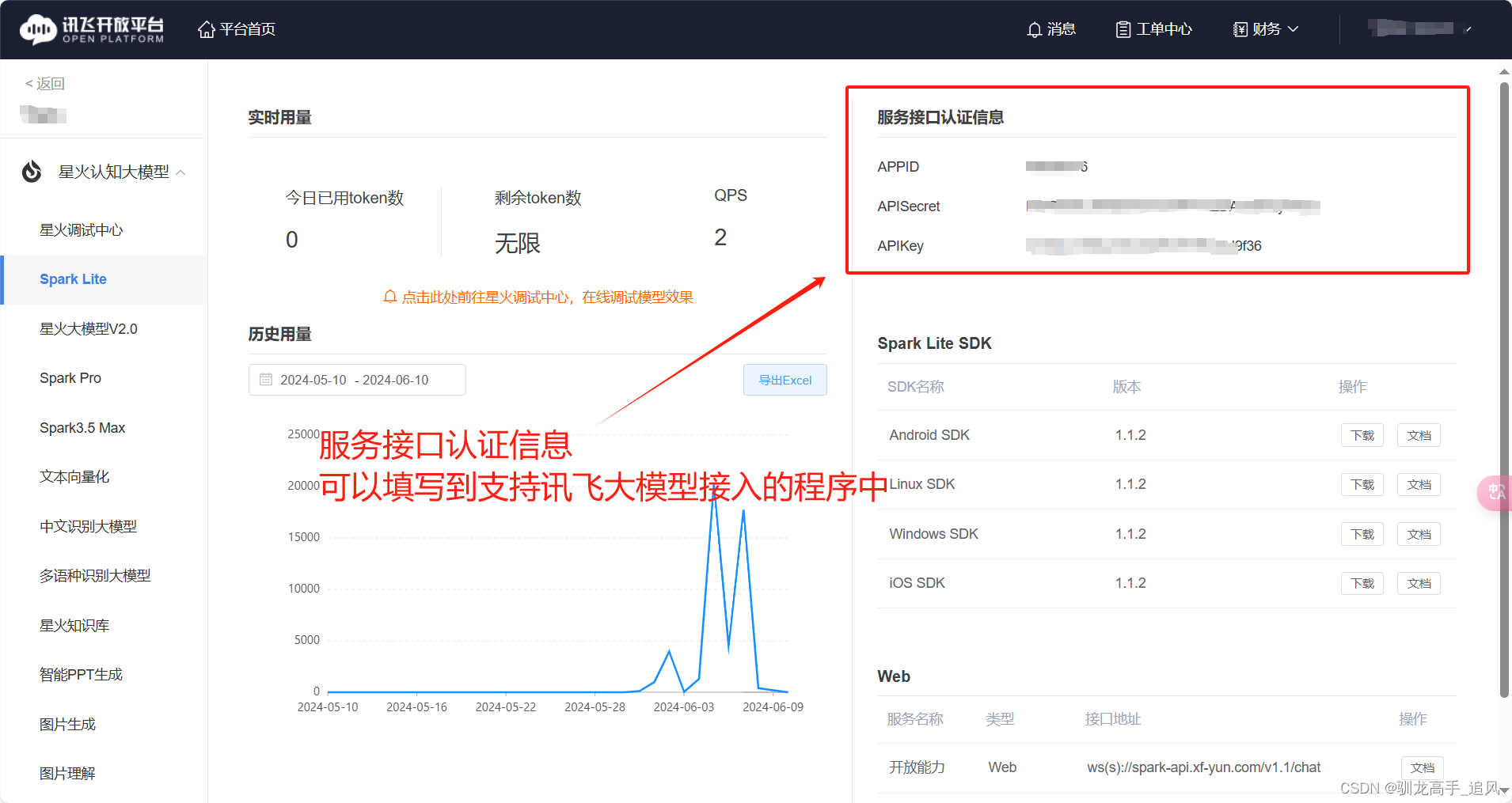Click the scrollbar down arrow
Viewport: 1512px width, 803px height.
pyautogui.click(x=1504, y=790)
